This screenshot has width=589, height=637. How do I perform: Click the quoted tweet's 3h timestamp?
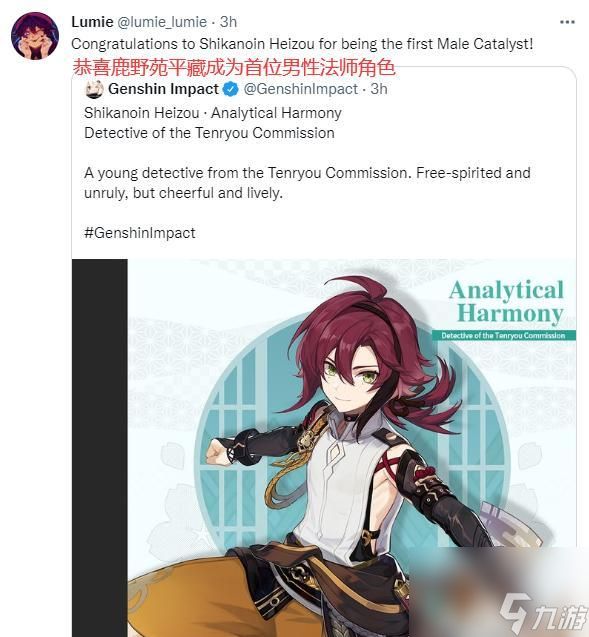pos(379,89)
